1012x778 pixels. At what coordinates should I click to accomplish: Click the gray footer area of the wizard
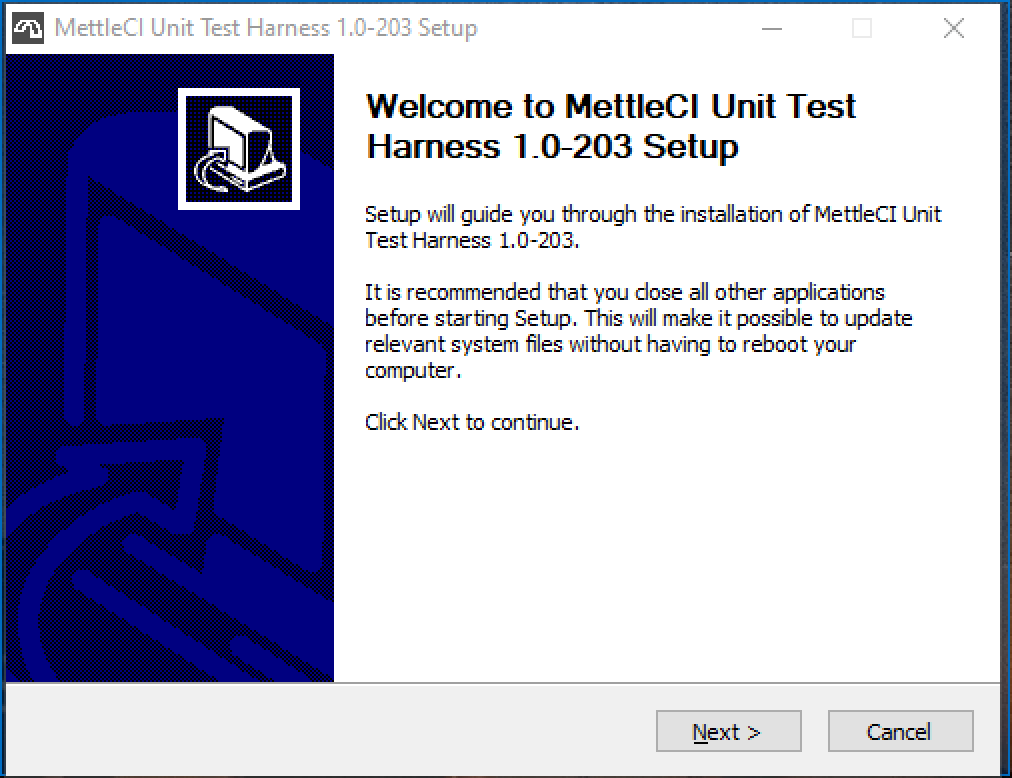point(300,732)
